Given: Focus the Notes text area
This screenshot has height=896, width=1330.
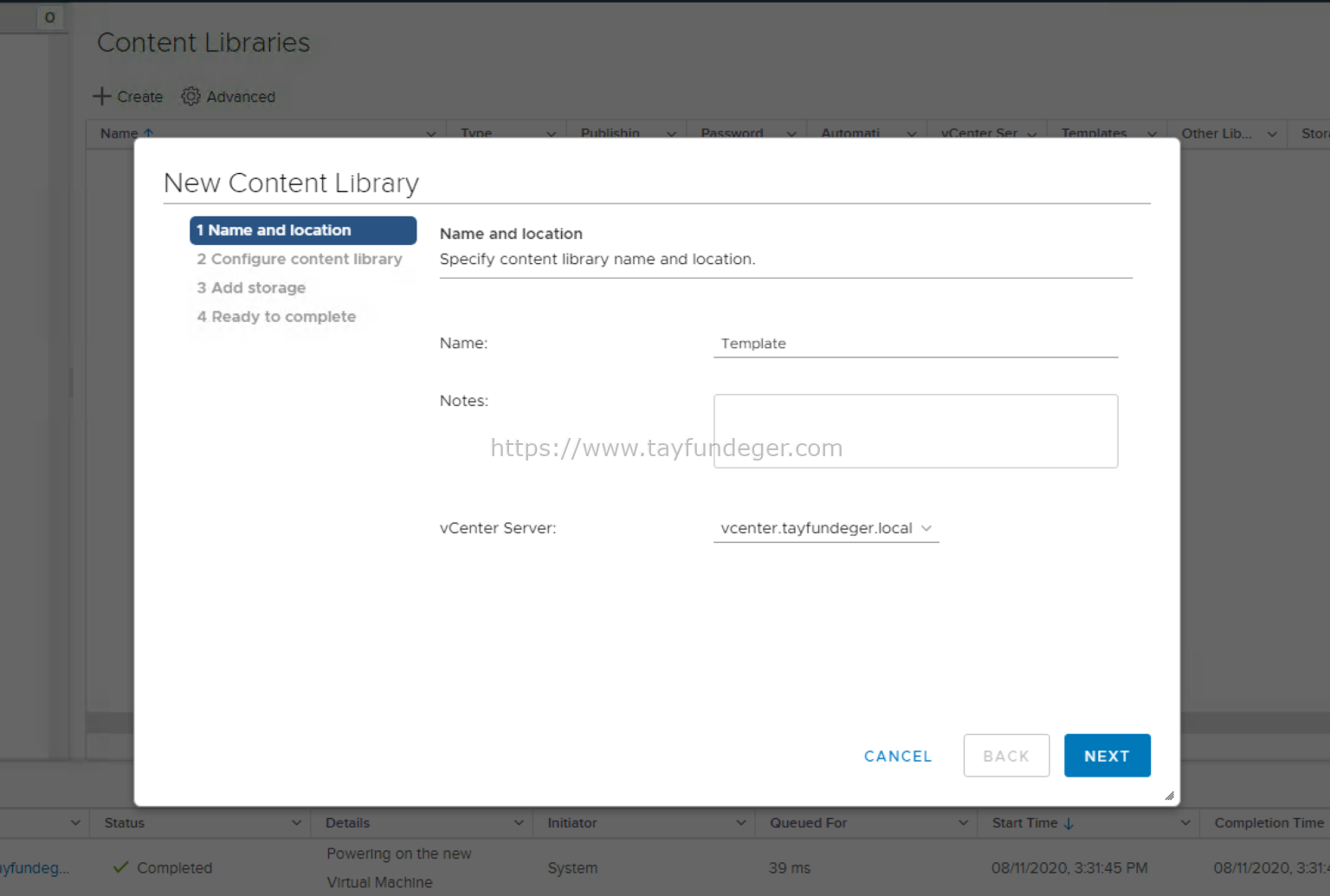Looking at the screenshot, I should tap(915, 431).
